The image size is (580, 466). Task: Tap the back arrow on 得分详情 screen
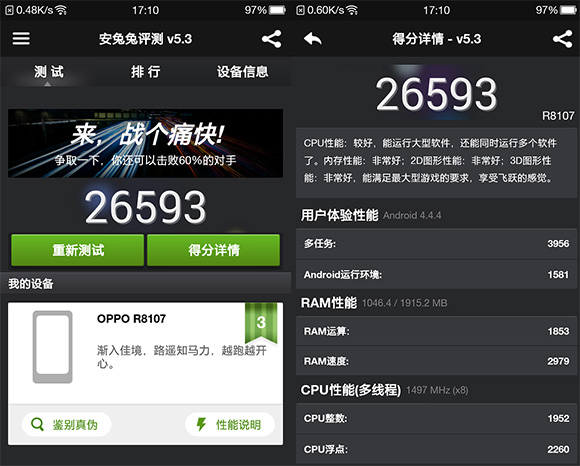coord(313,39)
